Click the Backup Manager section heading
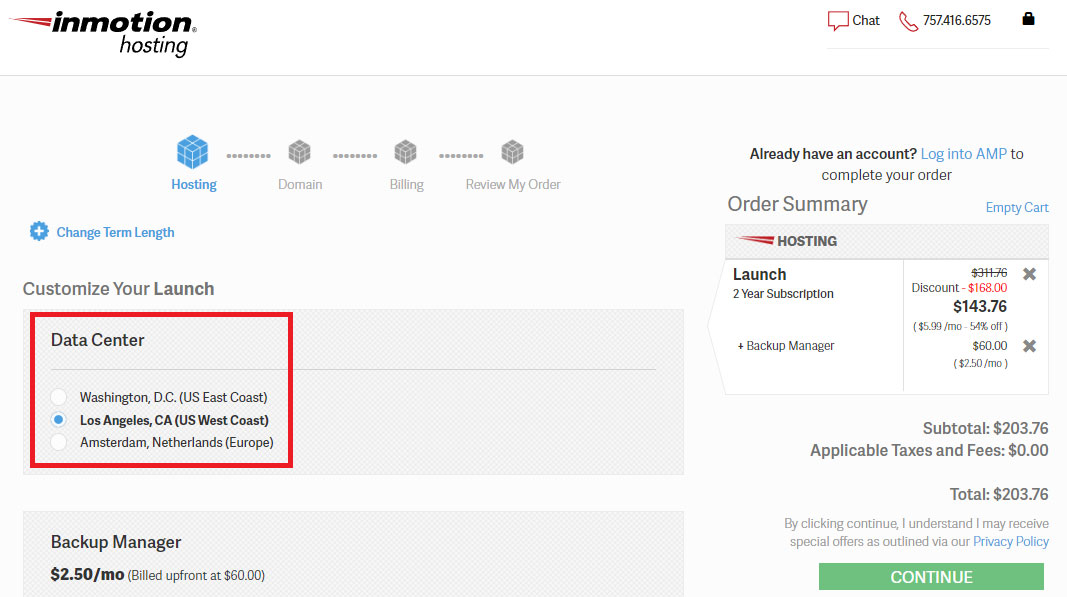1067x597 pixels. coord(116,542)
